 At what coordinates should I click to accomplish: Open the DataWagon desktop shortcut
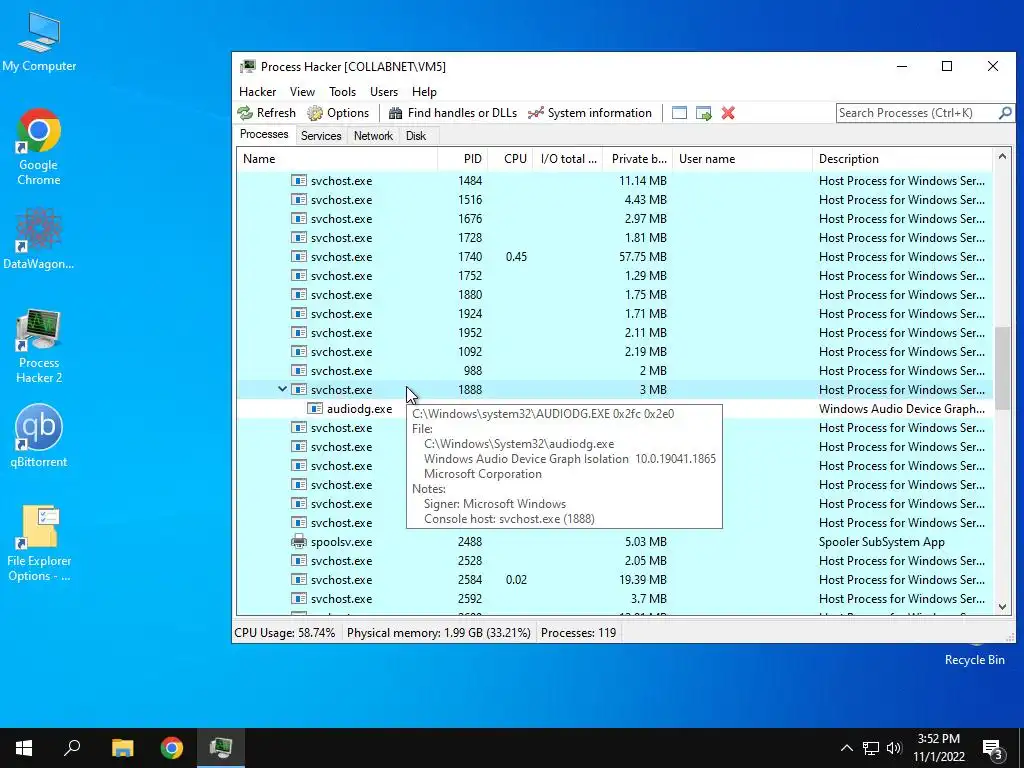(39, 238)
